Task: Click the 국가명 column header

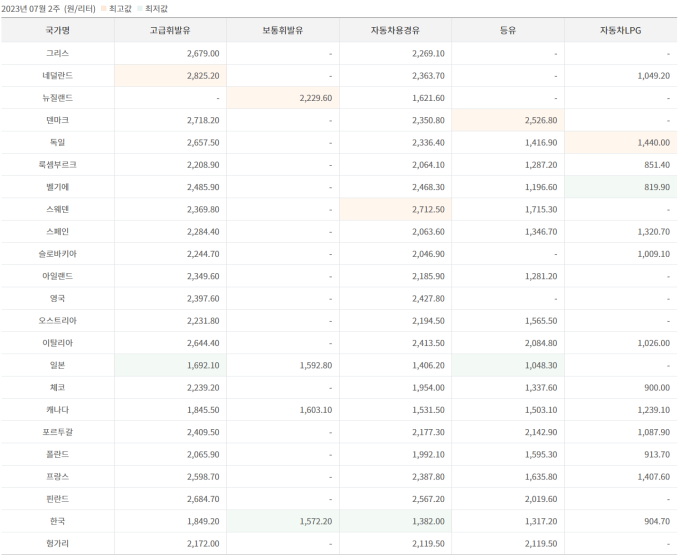Action: [57, 30]
